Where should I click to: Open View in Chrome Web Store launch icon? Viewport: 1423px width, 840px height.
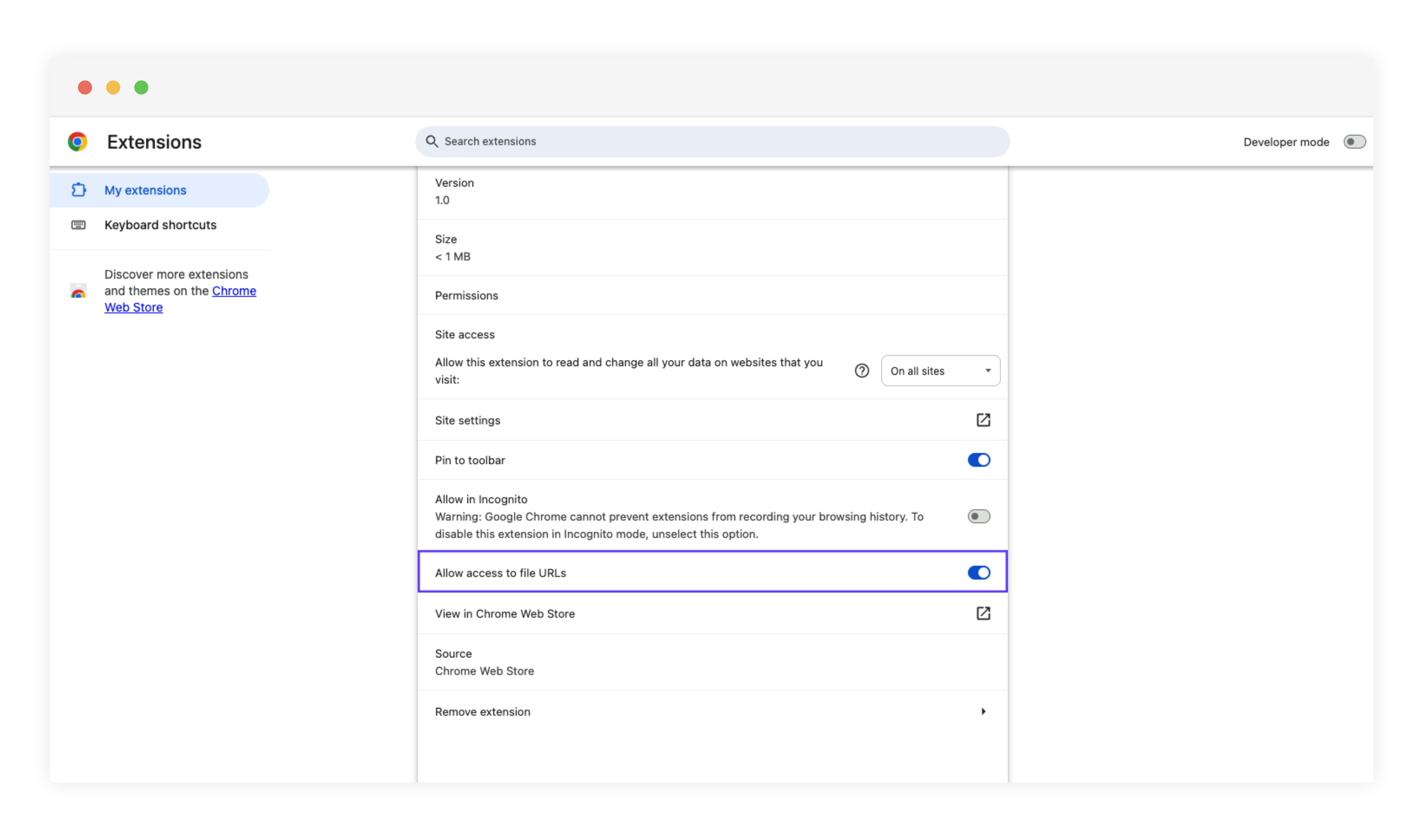(x=983, y=613)
